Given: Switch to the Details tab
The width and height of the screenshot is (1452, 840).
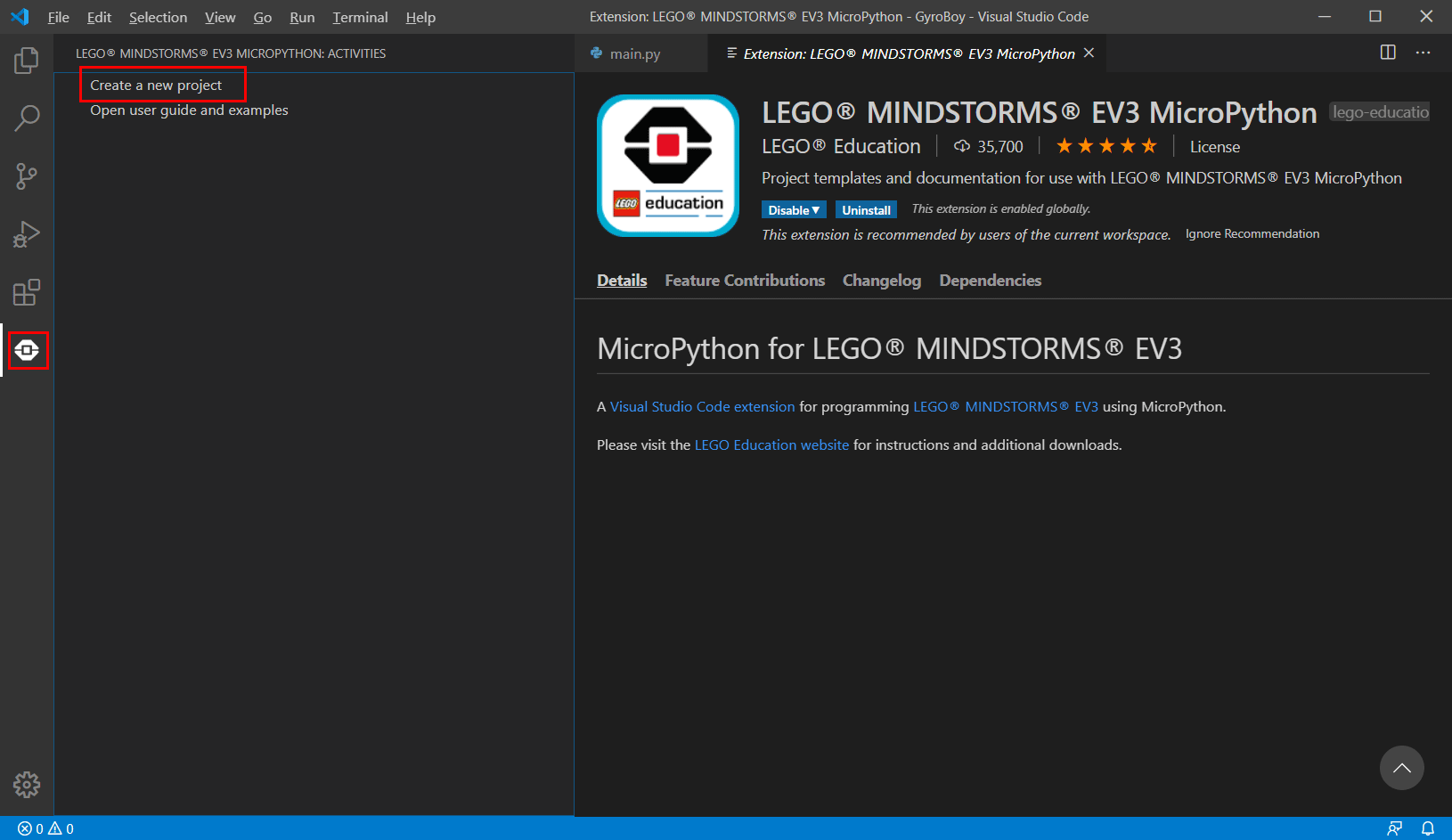Looking at the screenshot, I should click(622, 281).
